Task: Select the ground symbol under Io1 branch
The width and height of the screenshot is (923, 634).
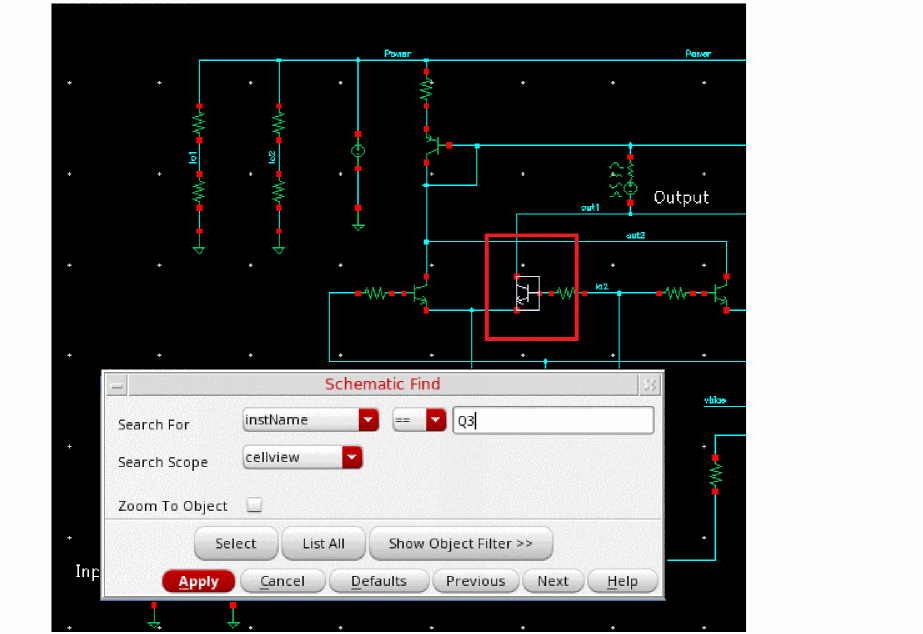Action: point(199,250)
